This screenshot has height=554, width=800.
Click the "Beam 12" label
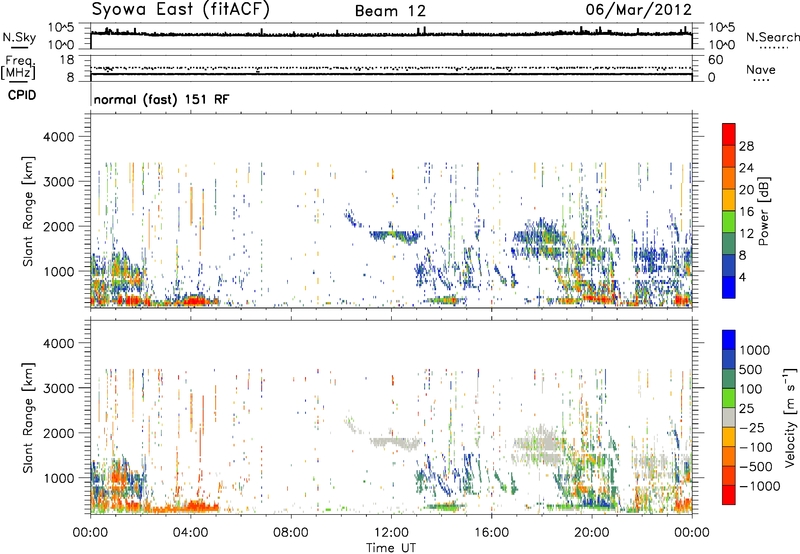click(390, 11)
